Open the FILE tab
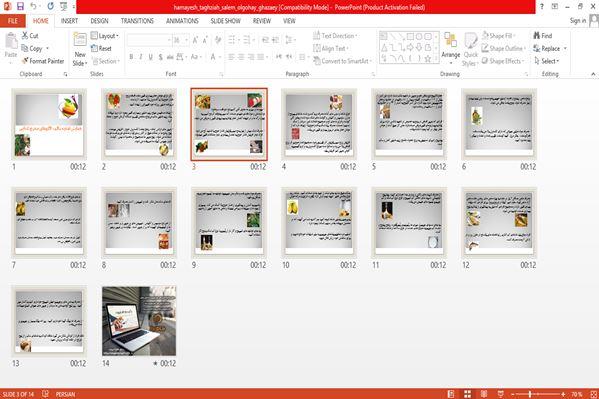The height and width of the screenshot is (399, 599). [13, 21]
